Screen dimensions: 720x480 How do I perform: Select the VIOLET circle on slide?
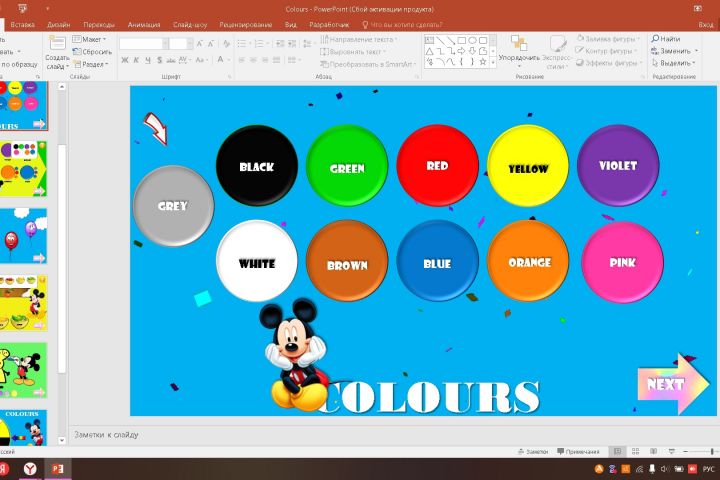618,165
